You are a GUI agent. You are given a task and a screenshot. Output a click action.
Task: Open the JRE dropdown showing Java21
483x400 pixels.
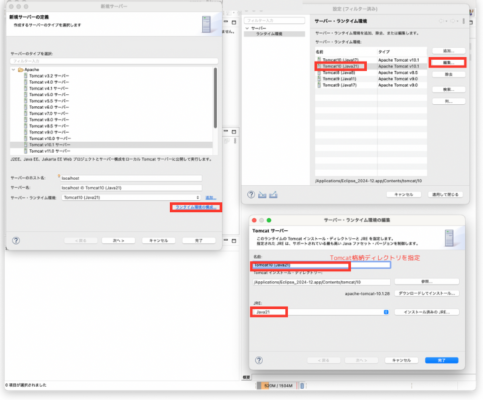(321, 312)
